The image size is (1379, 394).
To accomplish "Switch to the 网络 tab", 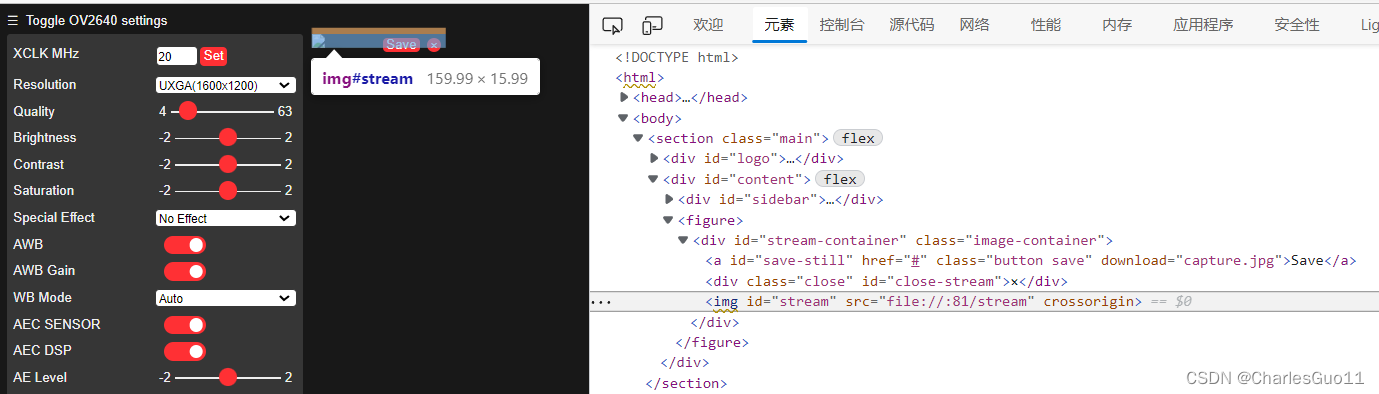I will (974, 25).
